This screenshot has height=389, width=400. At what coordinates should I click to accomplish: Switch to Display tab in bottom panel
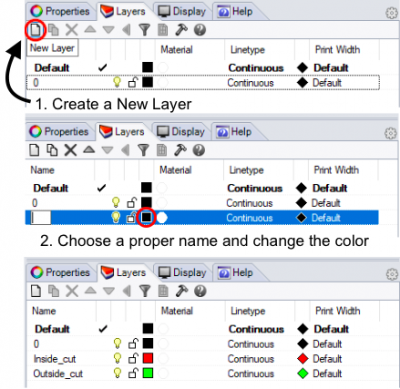(x=182, y=272)
